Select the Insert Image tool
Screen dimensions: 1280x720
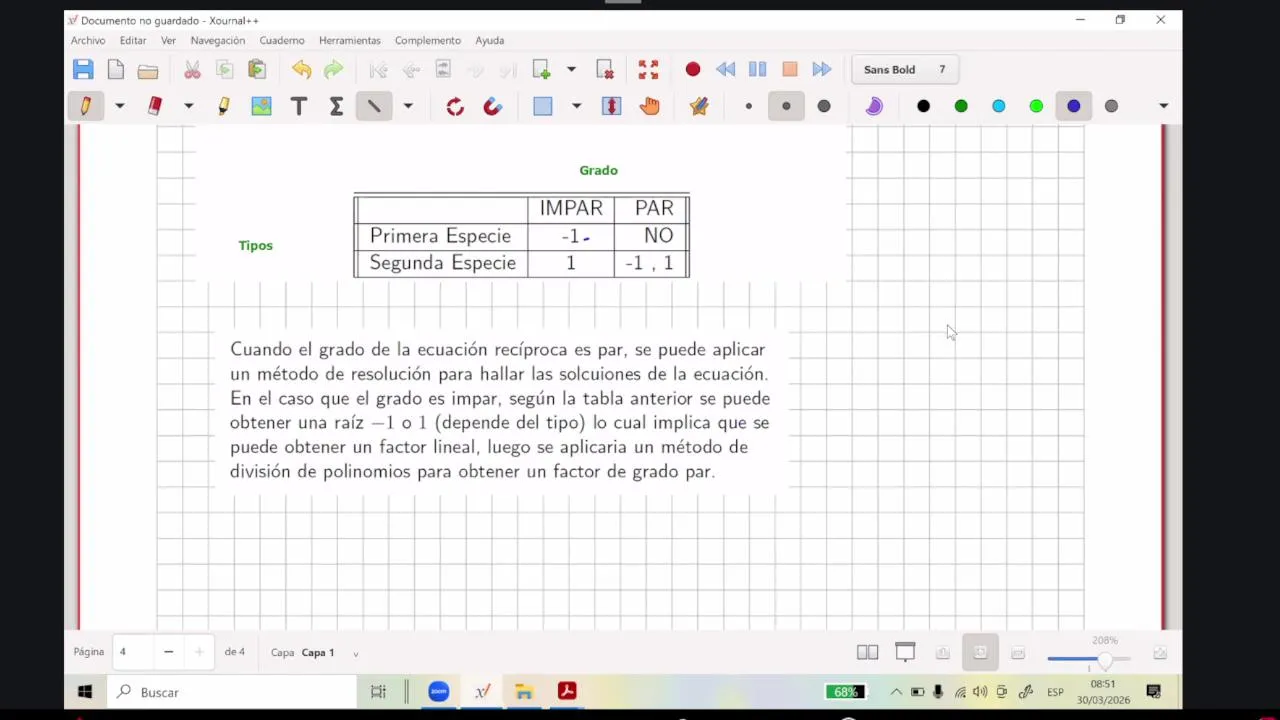(x=261, y=106)
